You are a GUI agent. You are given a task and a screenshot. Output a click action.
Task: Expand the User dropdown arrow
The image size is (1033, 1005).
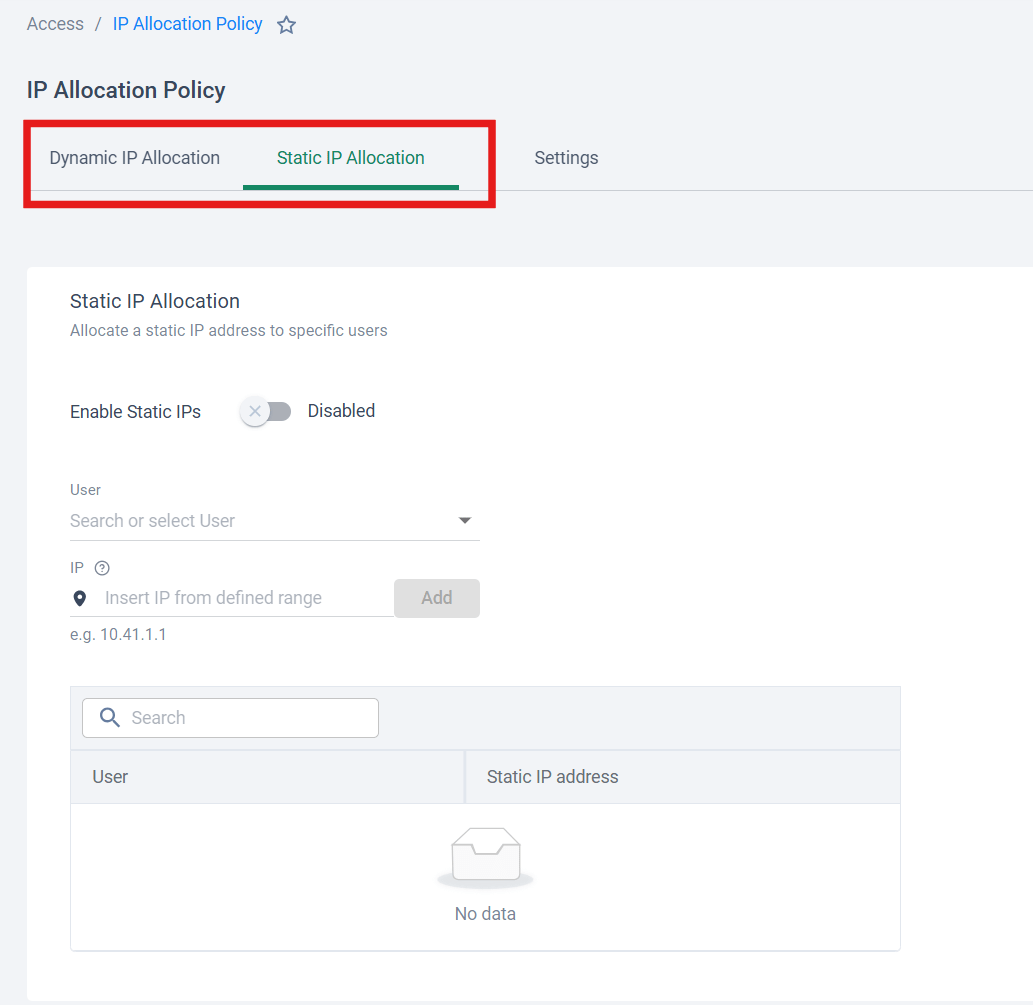tap(465, 521)
